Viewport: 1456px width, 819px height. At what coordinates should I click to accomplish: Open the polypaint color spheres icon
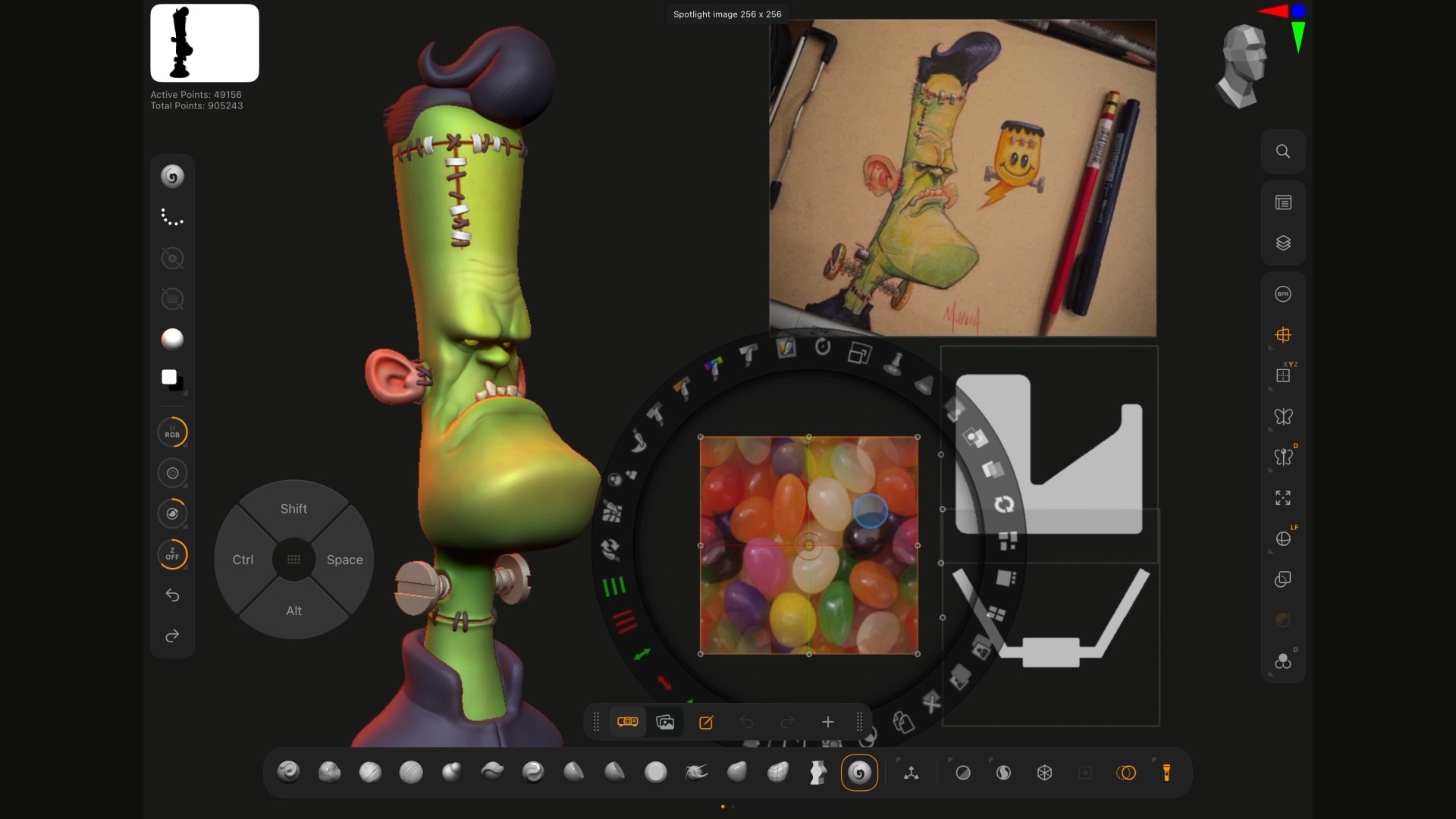[1283, 661]
